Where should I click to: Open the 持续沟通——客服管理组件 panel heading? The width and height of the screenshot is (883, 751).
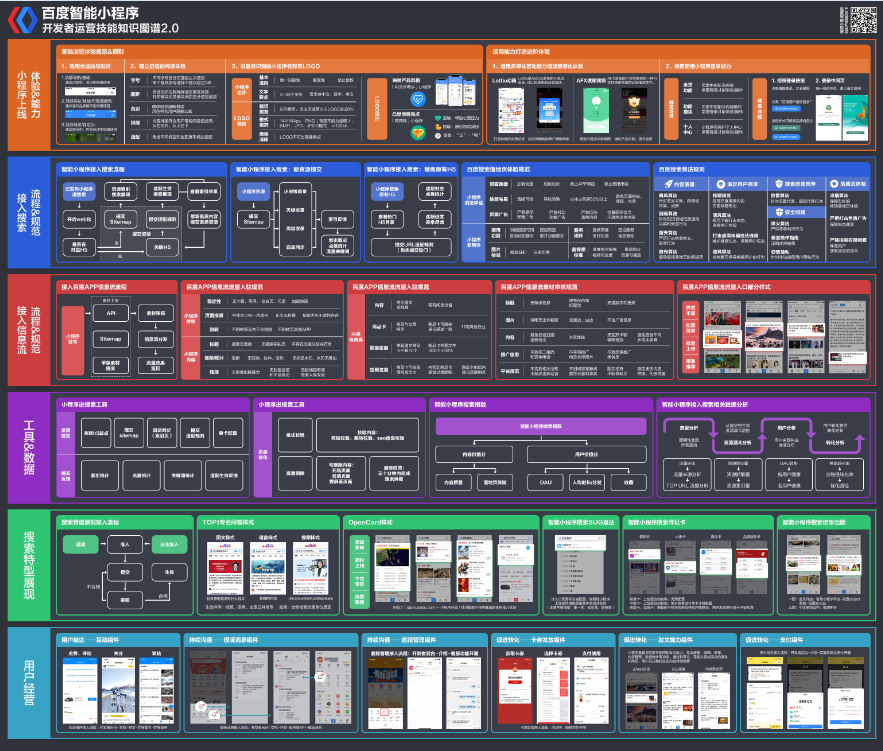click(402, 640)
